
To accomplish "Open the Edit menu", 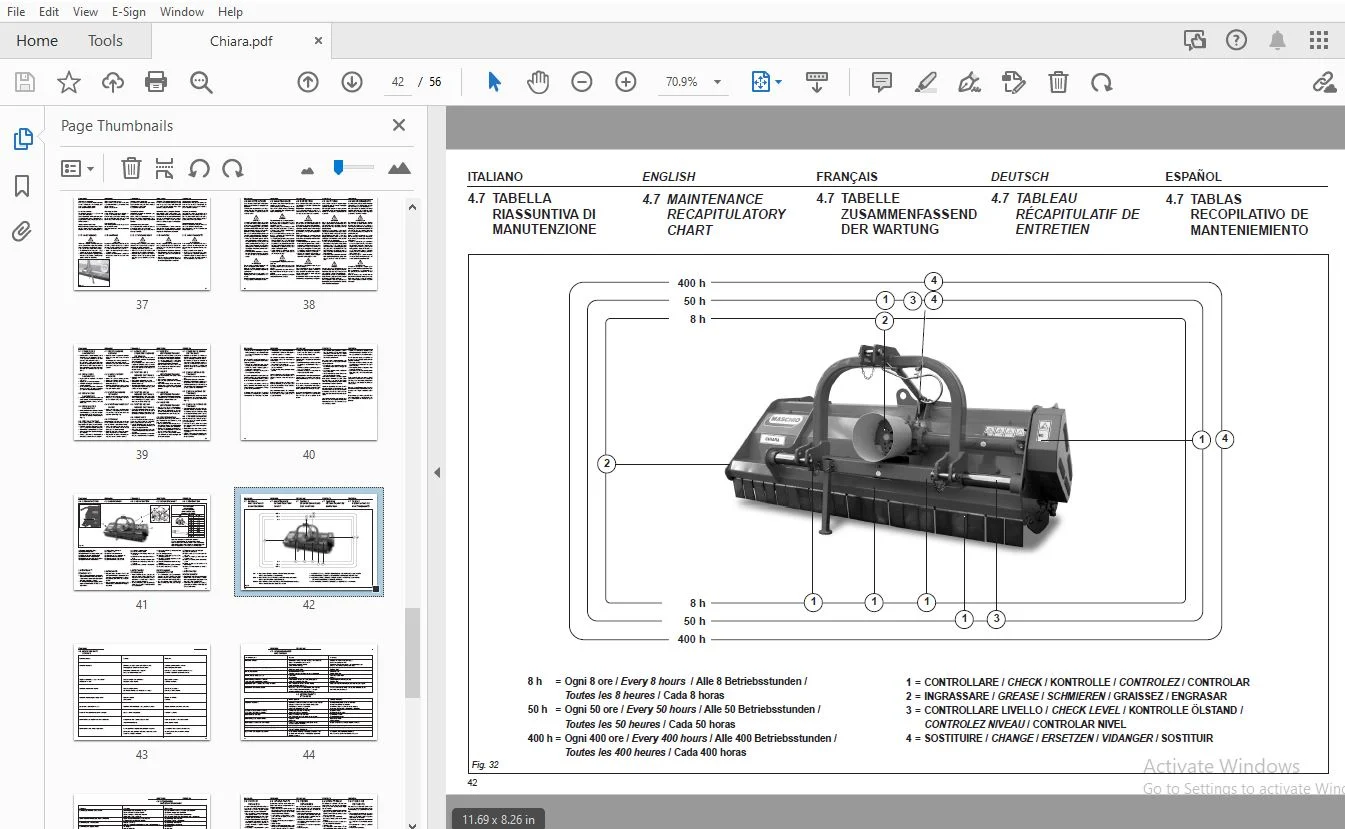I will tap(48, 12).
